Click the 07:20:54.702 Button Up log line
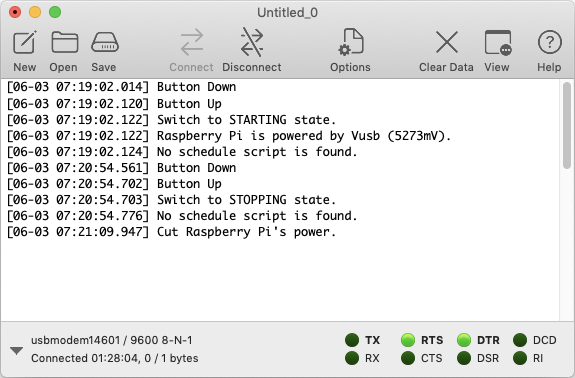Image resolution: width=575 pixels, height=378 pixels. 114,184
